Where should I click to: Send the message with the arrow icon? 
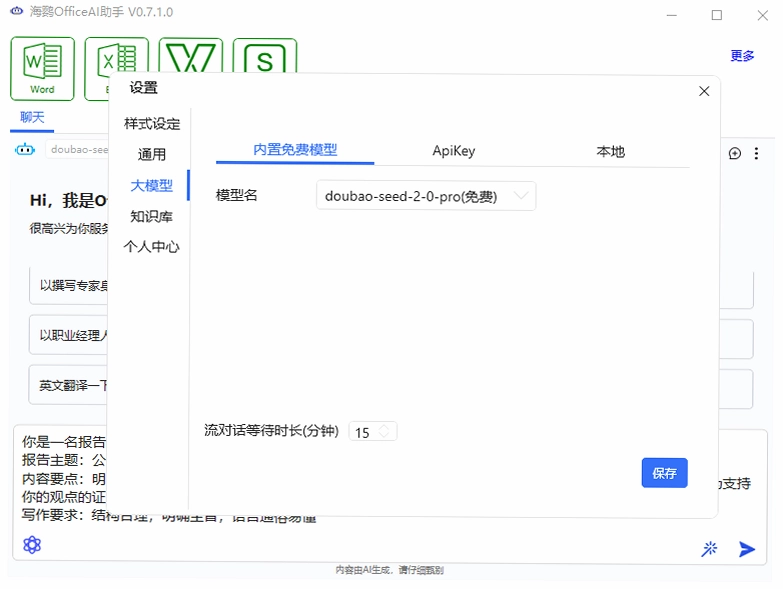(x=747, y=549)
